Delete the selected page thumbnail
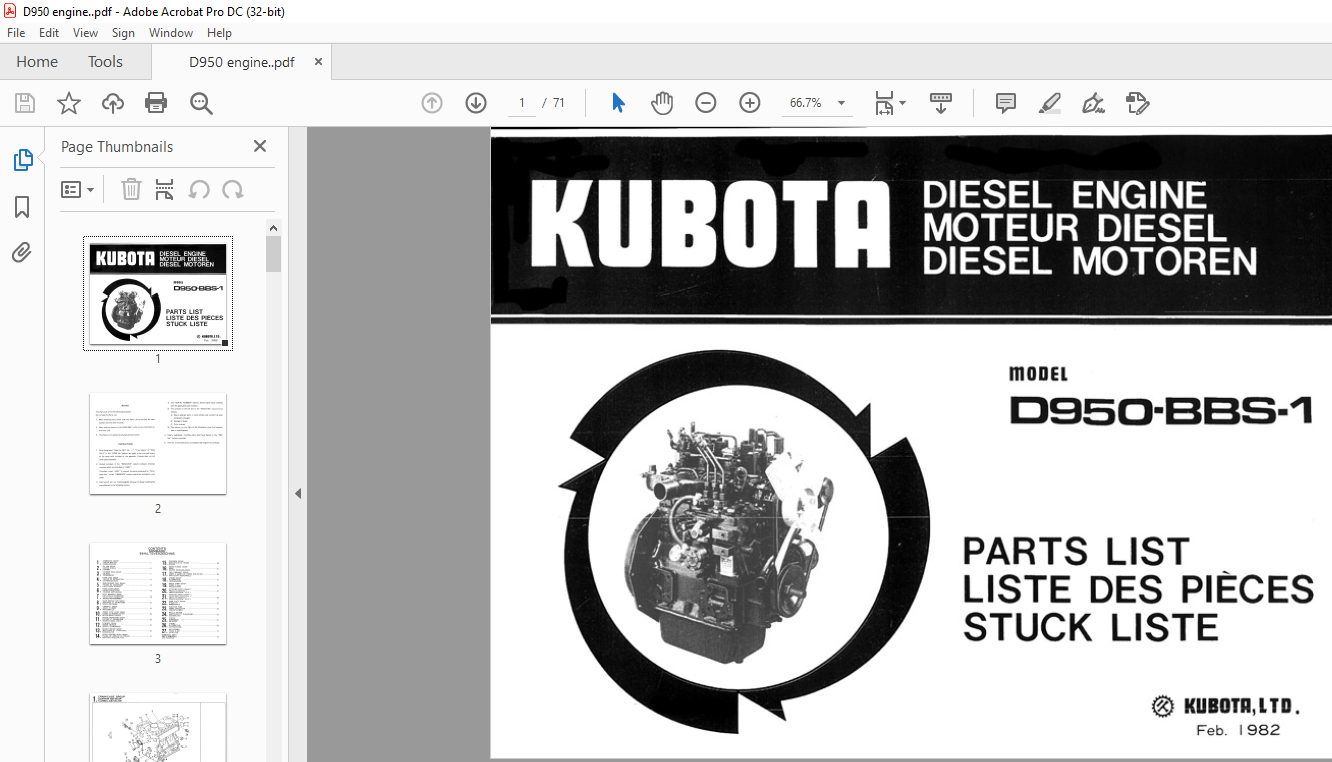 132,189
